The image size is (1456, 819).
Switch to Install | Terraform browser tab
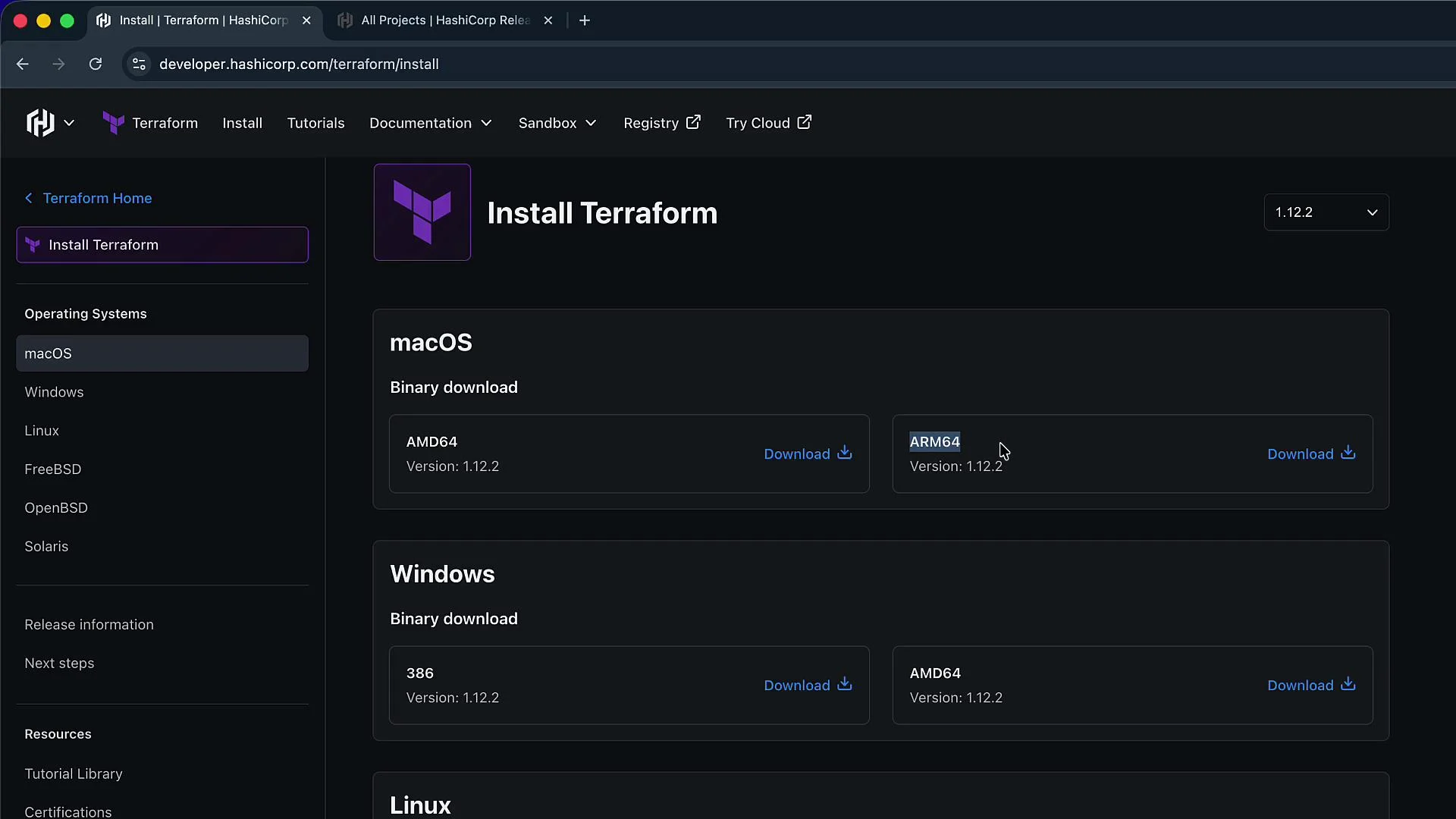pos(203,20)
